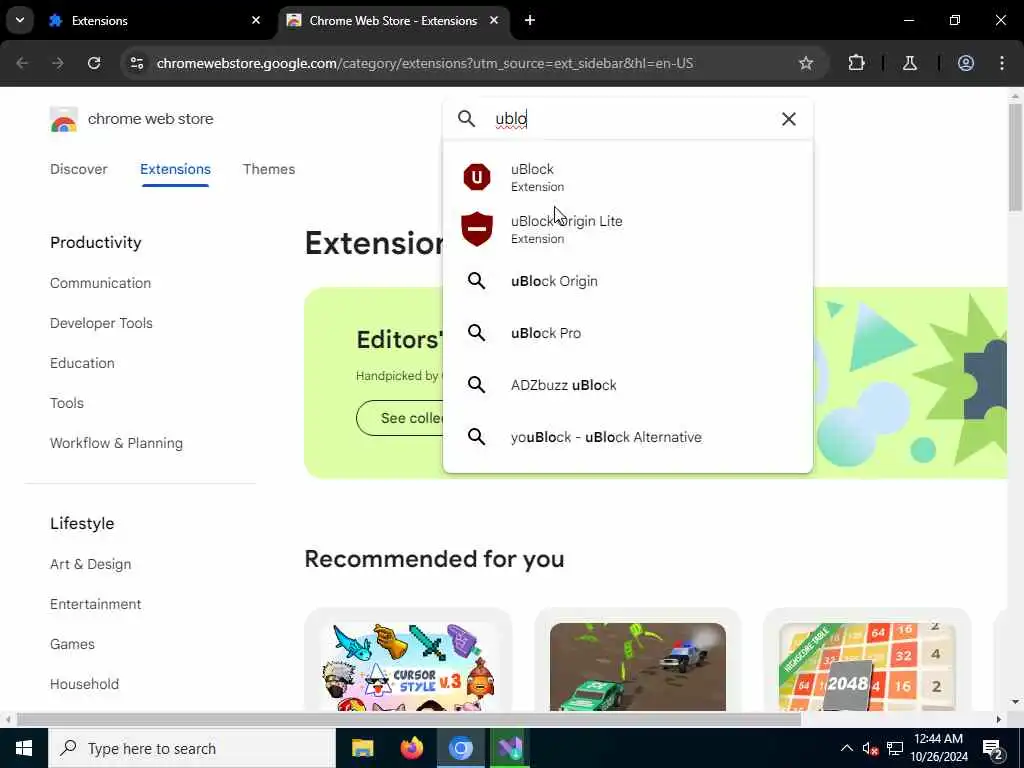
Task: Choose the uBlock Origin search suggestion
Action: pos(628,281)
